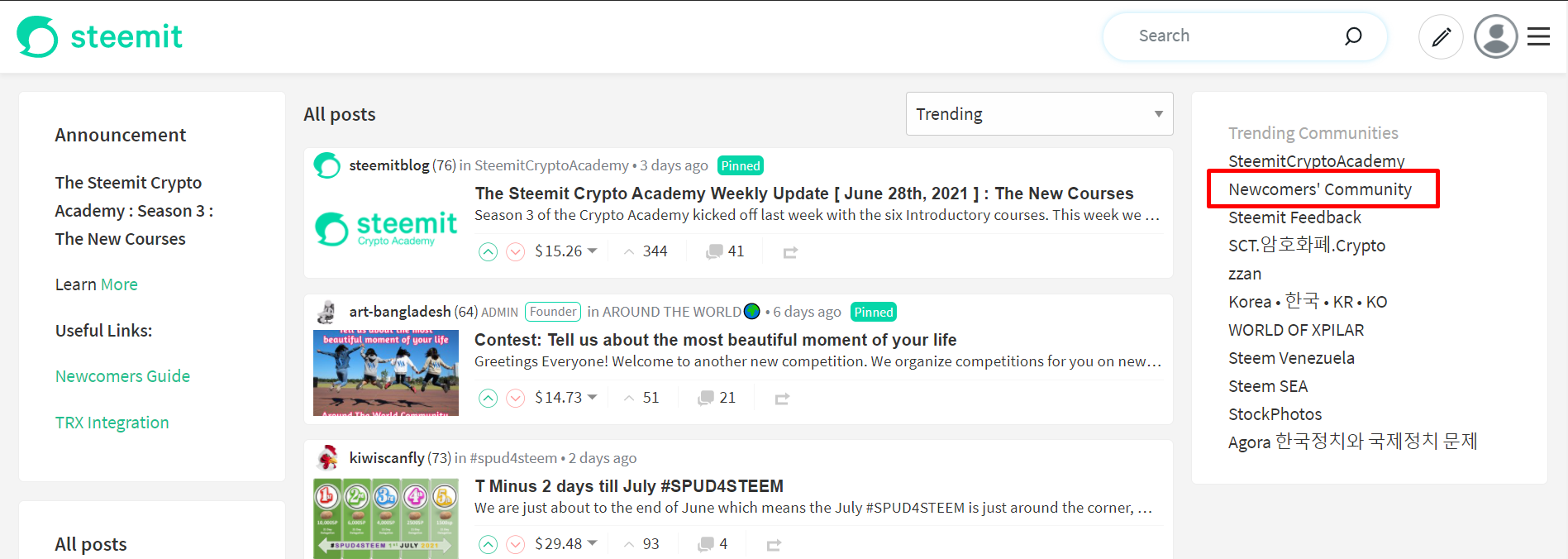
Task: Go to zzan community
Action: coord(1245,274)
